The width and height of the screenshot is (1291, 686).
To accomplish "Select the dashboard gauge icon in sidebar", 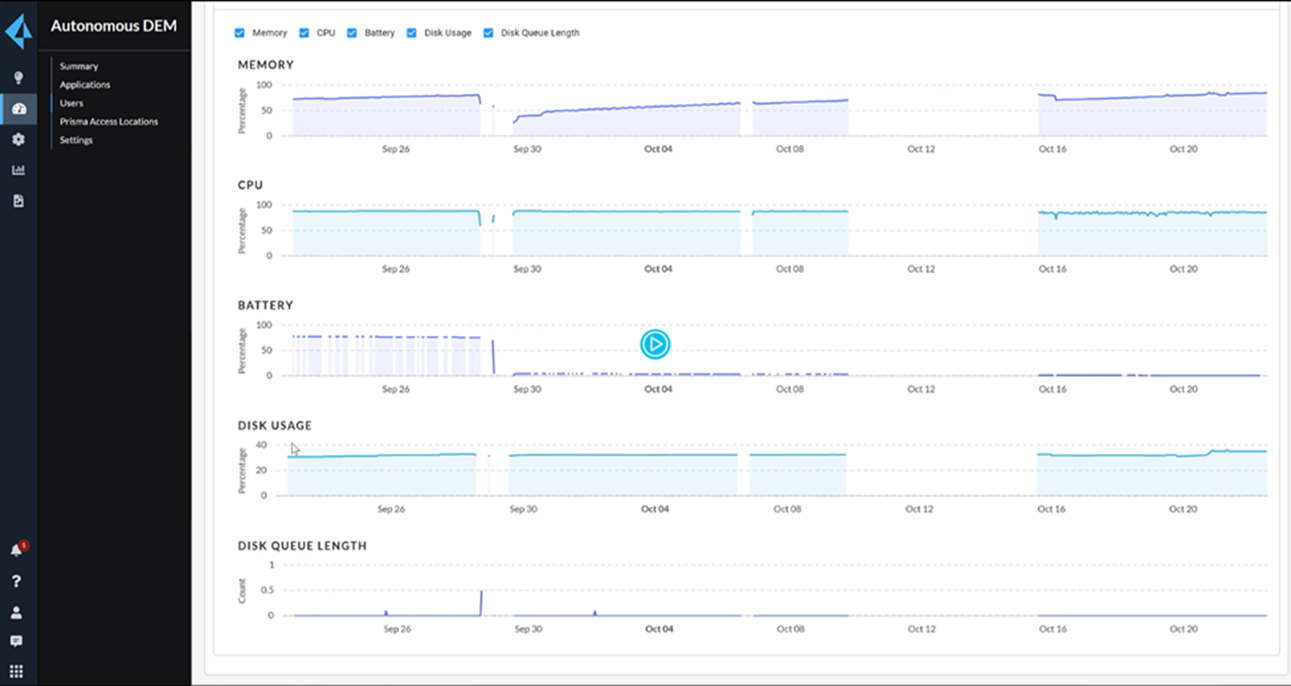I will [x=18, y=109].
